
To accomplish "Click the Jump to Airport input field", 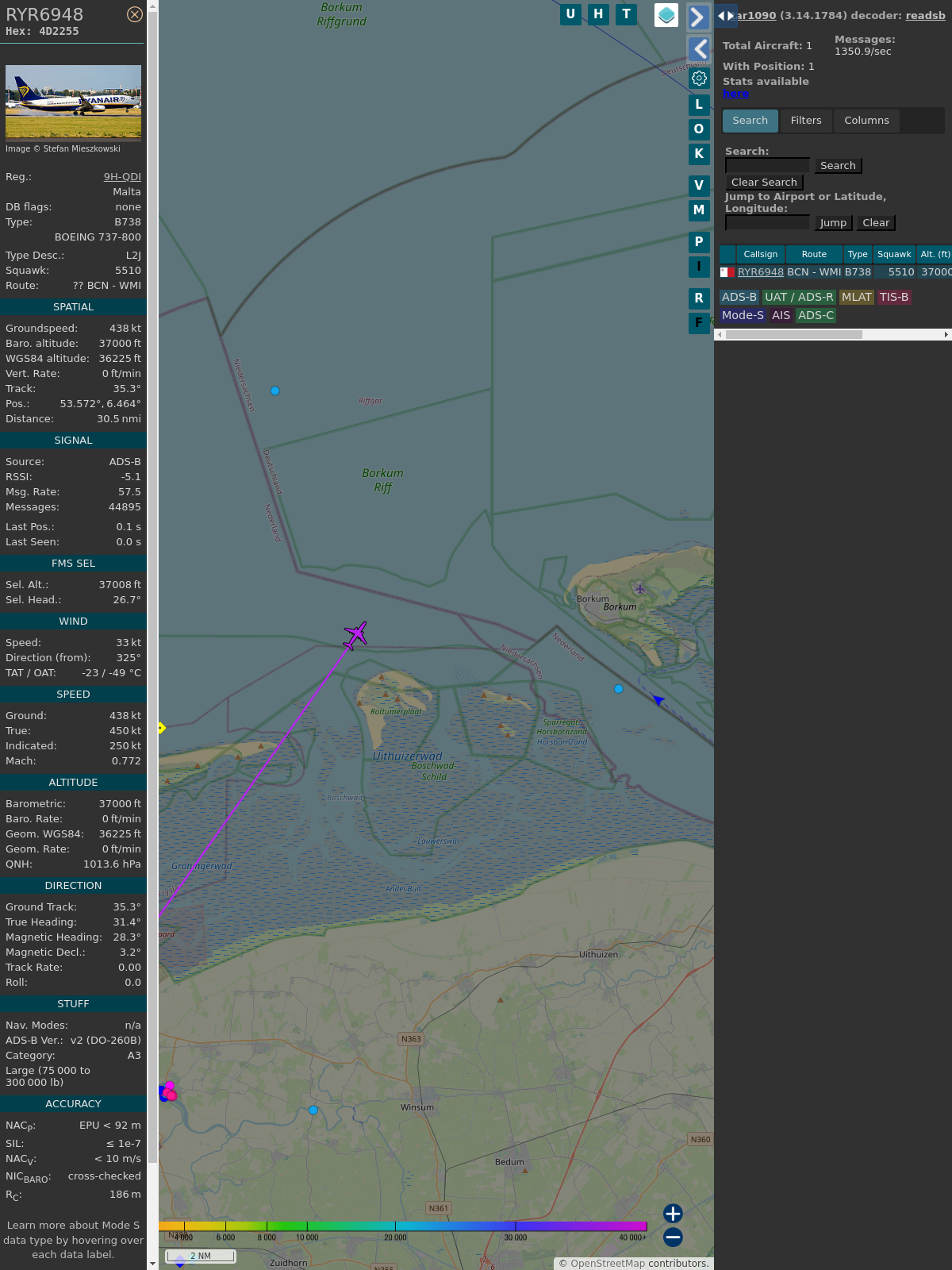I will (768, 222).
